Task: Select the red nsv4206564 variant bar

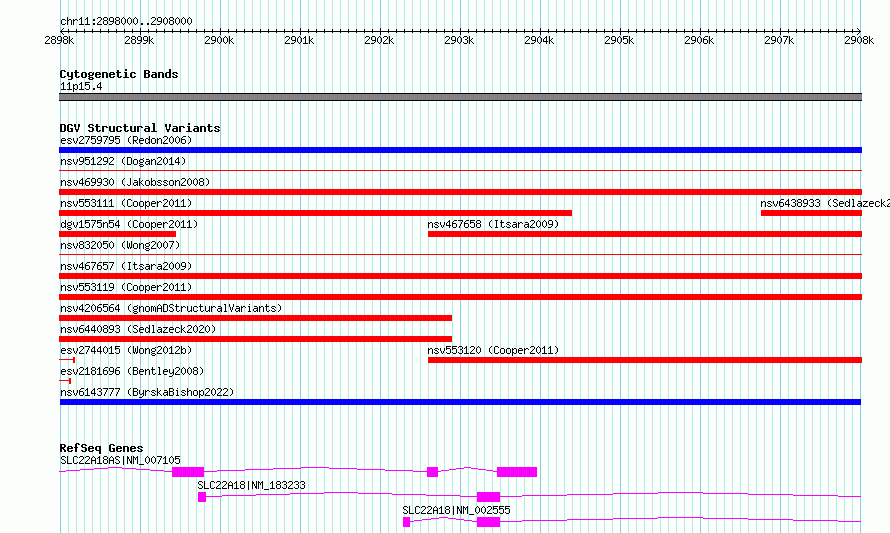Action: coord(255,318)
